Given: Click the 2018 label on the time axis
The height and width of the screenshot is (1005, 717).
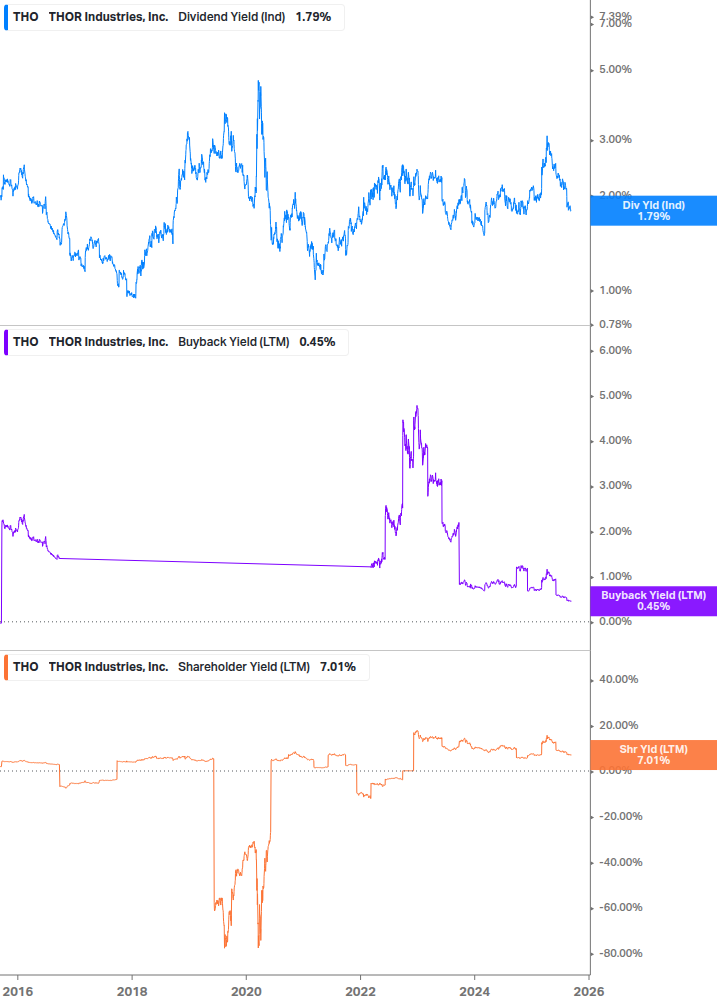Looking at the screenshot, I should click(131, 991).
